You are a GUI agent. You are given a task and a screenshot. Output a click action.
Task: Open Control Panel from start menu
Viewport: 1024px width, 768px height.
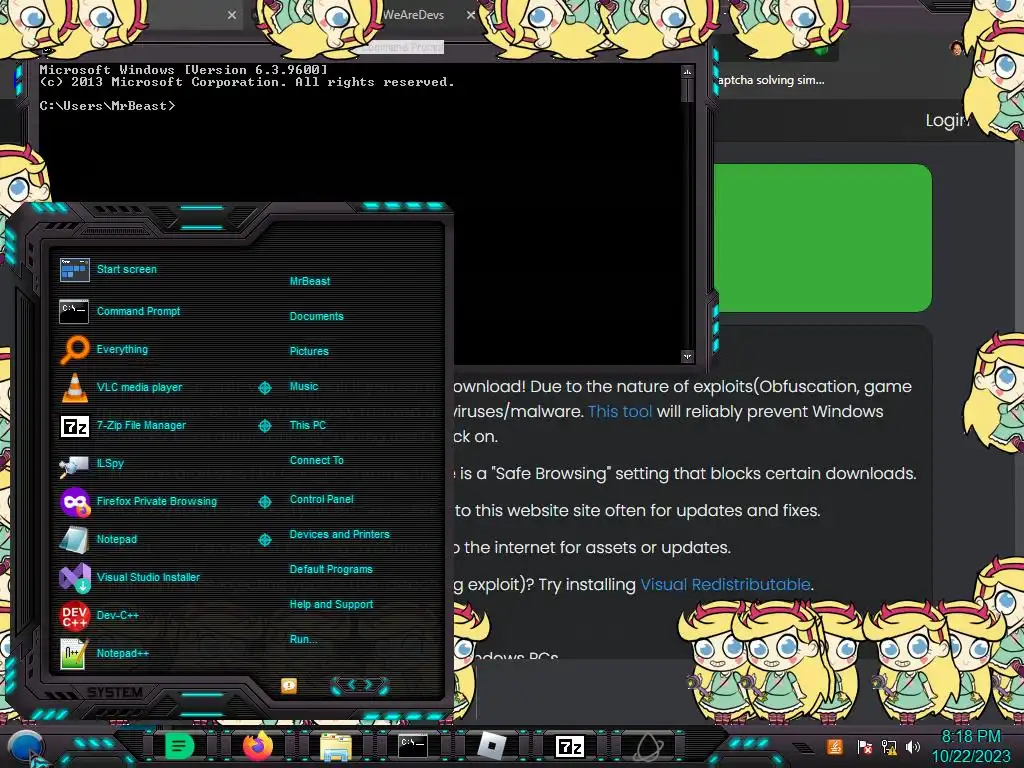(x=321, y=499)
